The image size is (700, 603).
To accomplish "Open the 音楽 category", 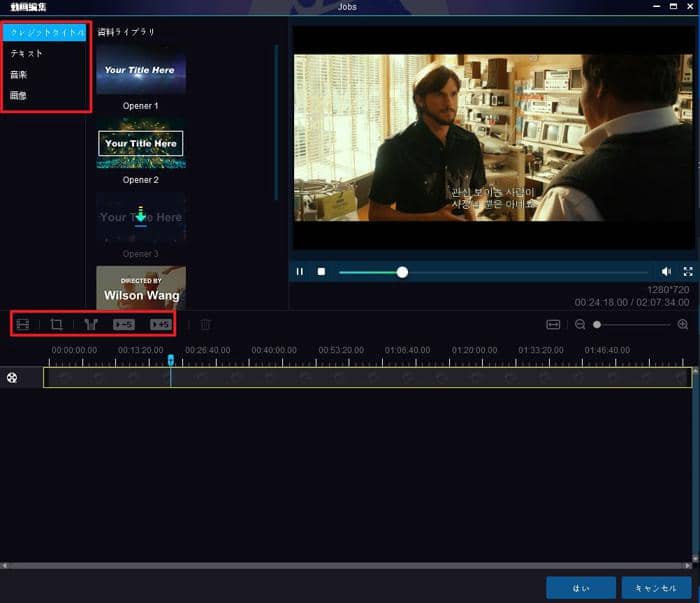I will [19, 75].
